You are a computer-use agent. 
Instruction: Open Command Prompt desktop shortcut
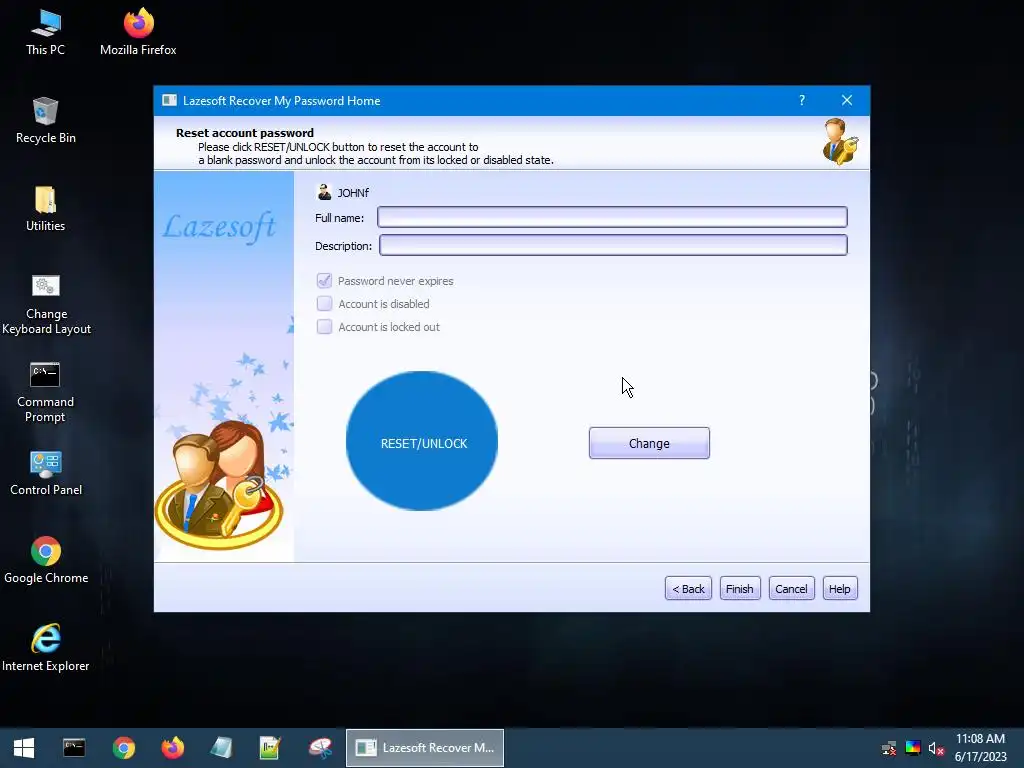[45, 392]
